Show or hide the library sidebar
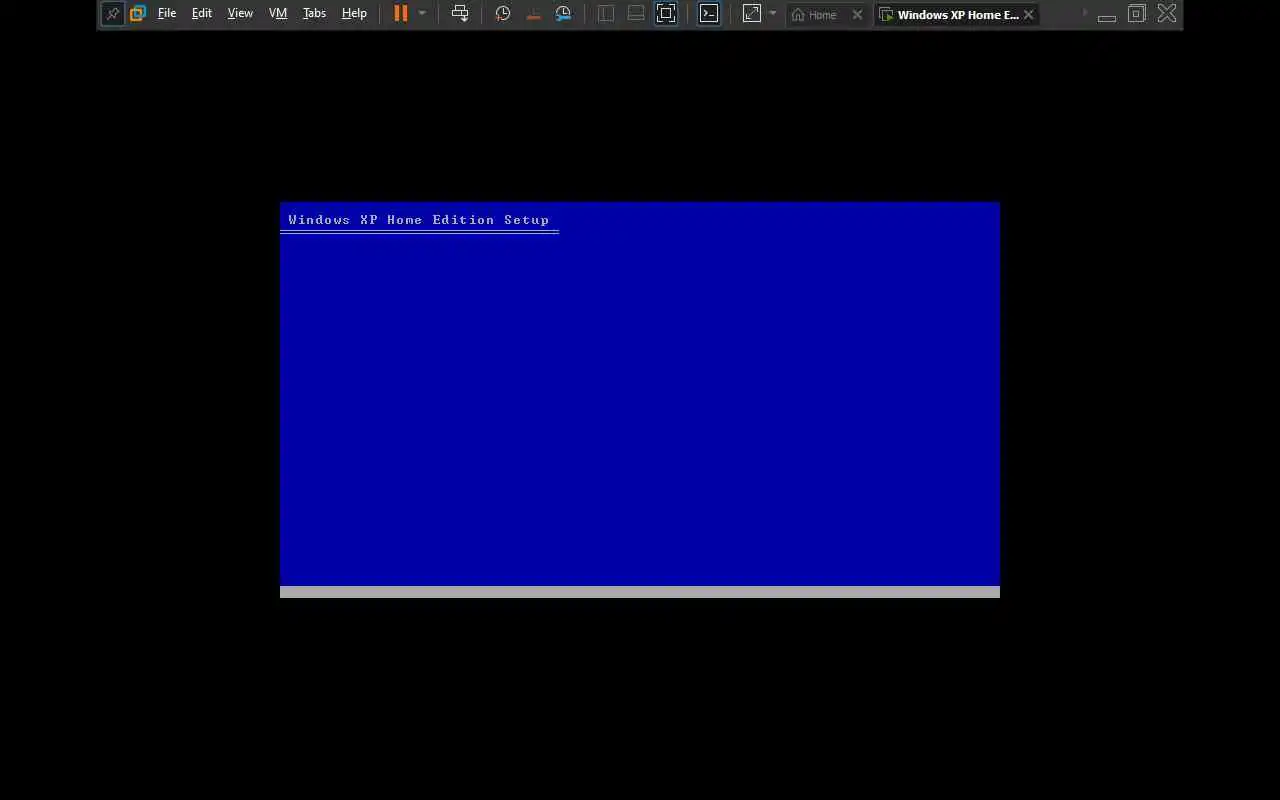 (x=606, y=14)
